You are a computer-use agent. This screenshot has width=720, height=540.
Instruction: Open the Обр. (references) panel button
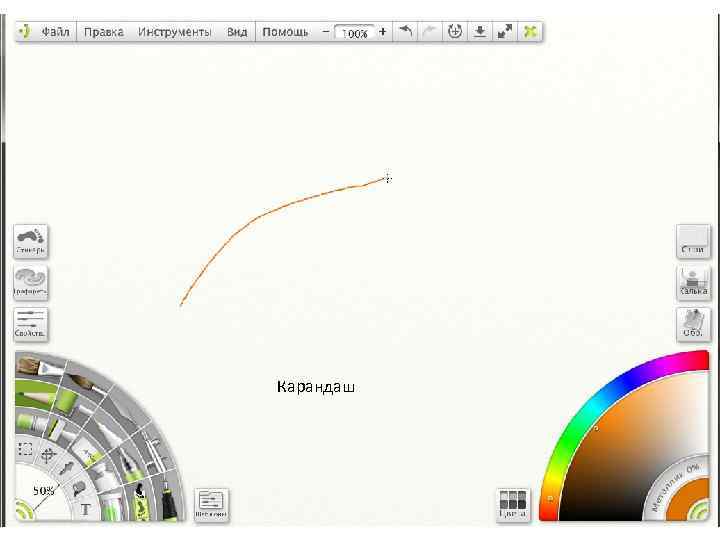[693, 325]
